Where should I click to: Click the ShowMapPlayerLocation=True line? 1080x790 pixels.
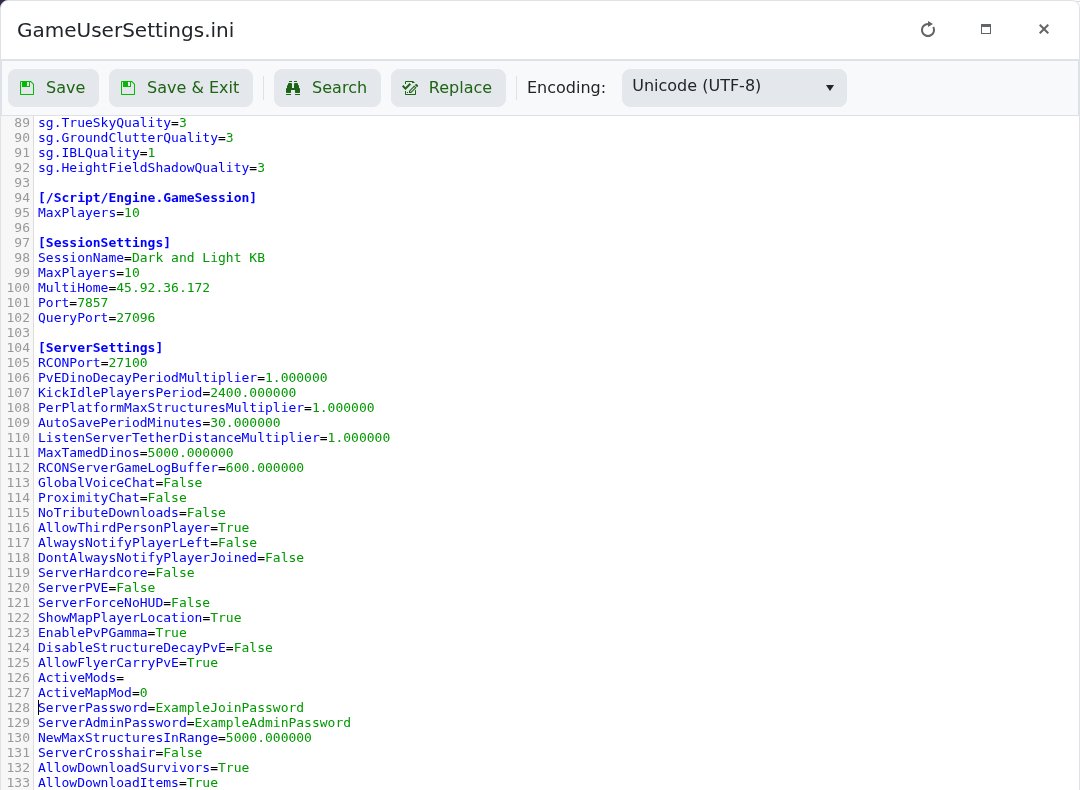coord(140,618)
